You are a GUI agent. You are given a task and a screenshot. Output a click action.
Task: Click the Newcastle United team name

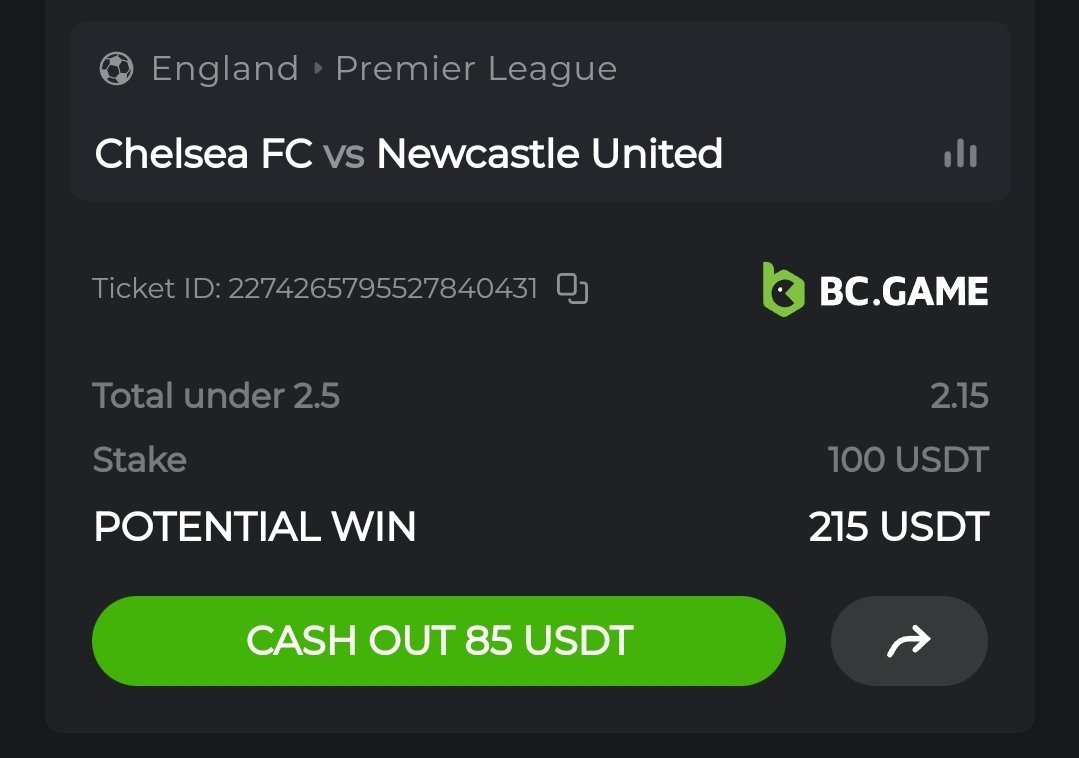tap(549, 154)
